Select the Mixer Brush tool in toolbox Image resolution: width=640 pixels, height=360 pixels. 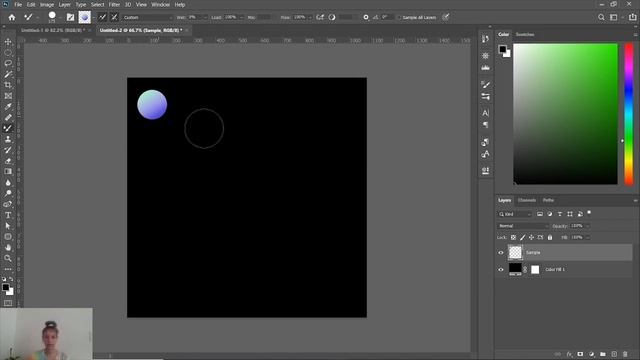point(8,128)
